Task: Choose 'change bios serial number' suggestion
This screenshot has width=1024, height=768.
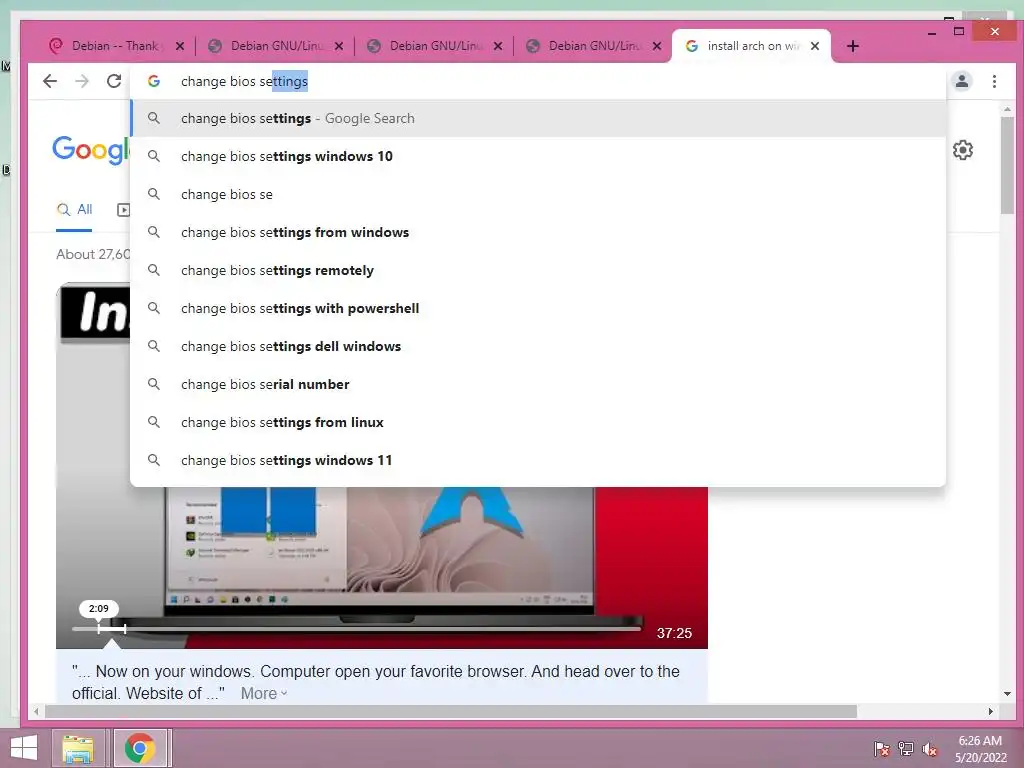Action: coord(538,384)
